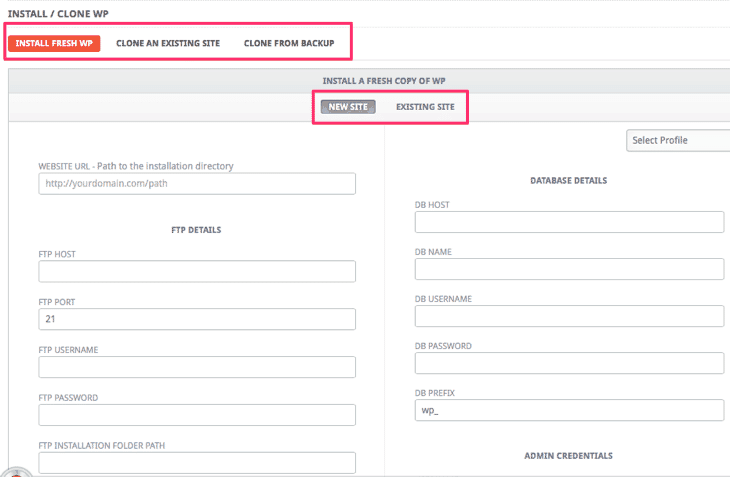Image resolution: width=730 pixels, height=477 pixels.
Task: Choose the New Site option
Action: coord(348,107)
